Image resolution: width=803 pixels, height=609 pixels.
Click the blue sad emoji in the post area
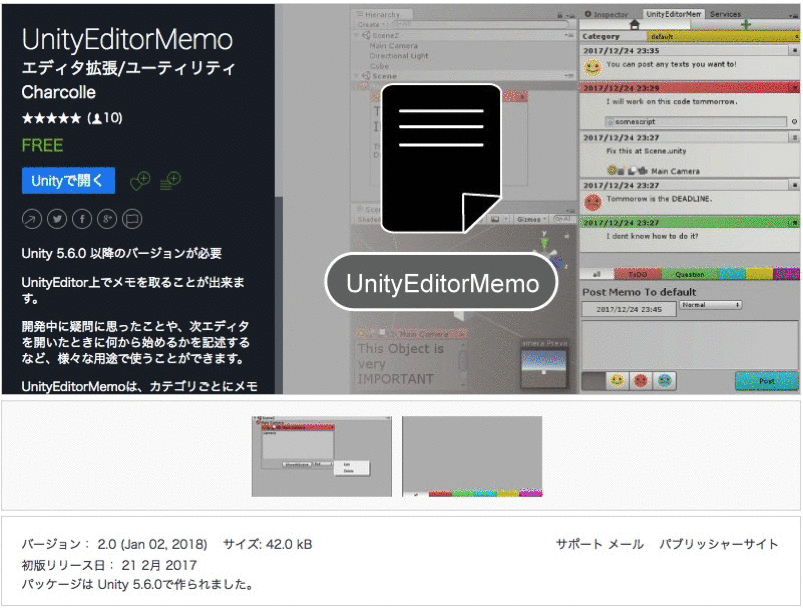(664, 381)
